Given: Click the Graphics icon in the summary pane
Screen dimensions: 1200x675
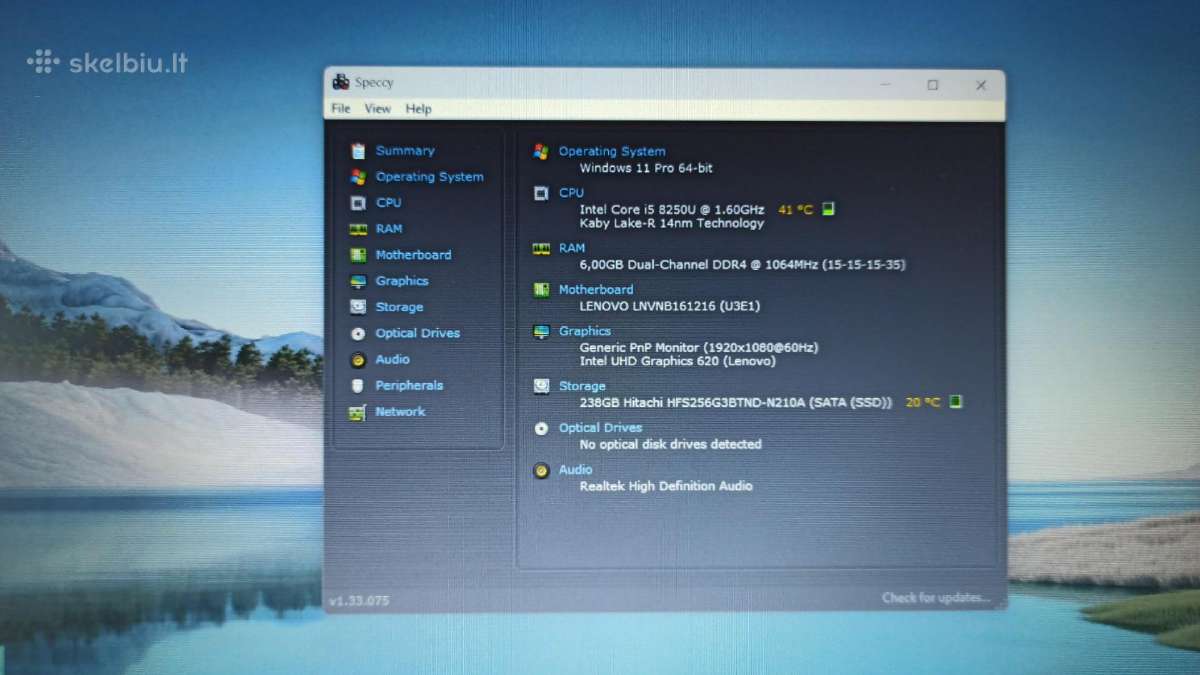Looking at the screenshot, I should point(541,331).
